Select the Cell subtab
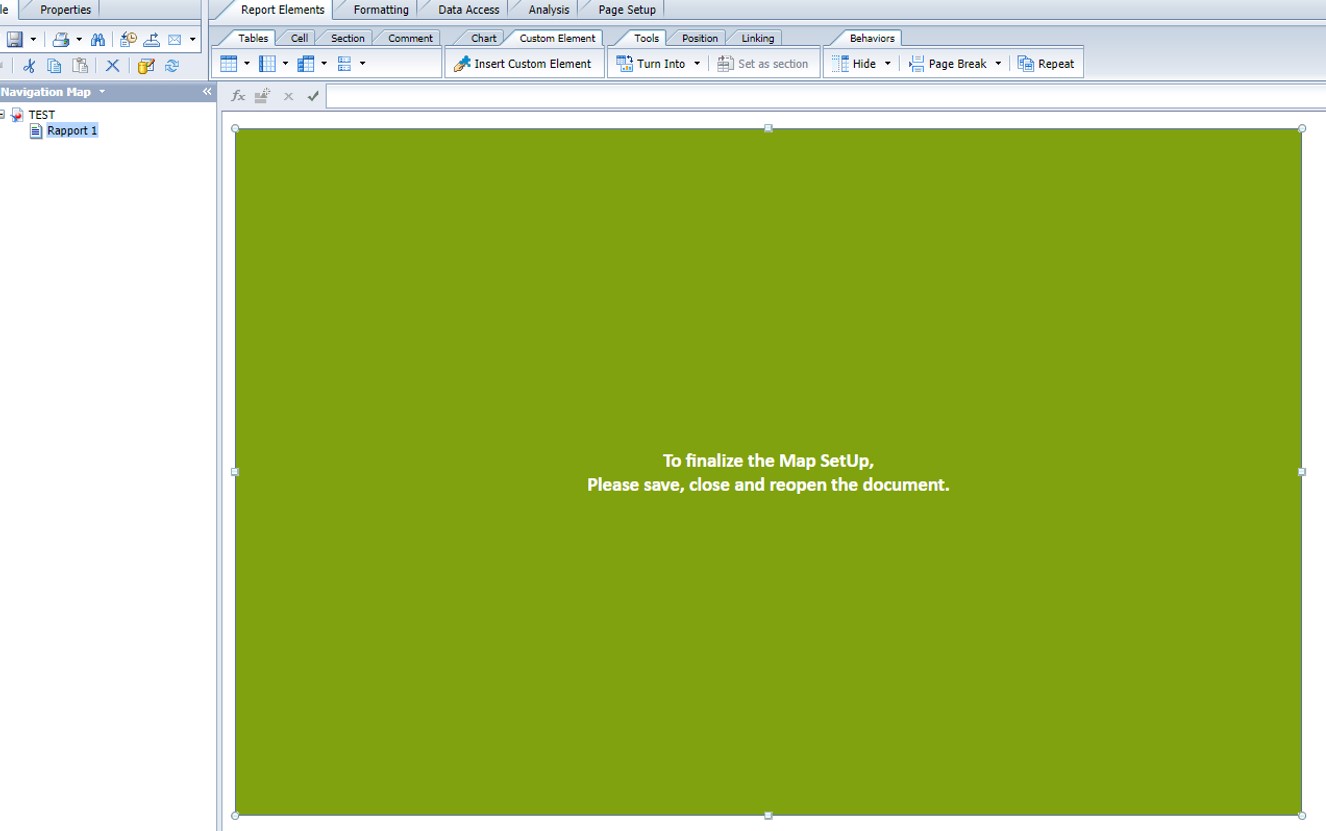The width and height of the screenshot is (1326, 831). [299, 38]
